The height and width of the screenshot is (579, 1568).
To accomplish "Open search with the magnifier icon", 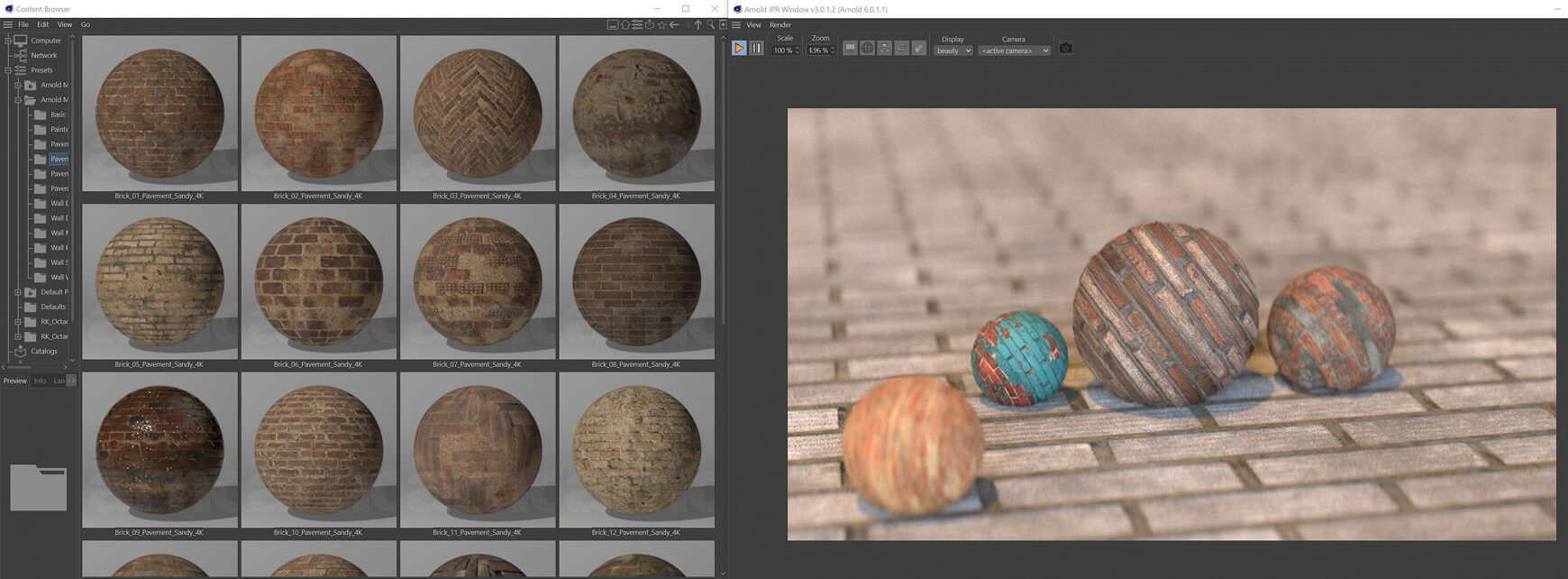I will 710,25.
